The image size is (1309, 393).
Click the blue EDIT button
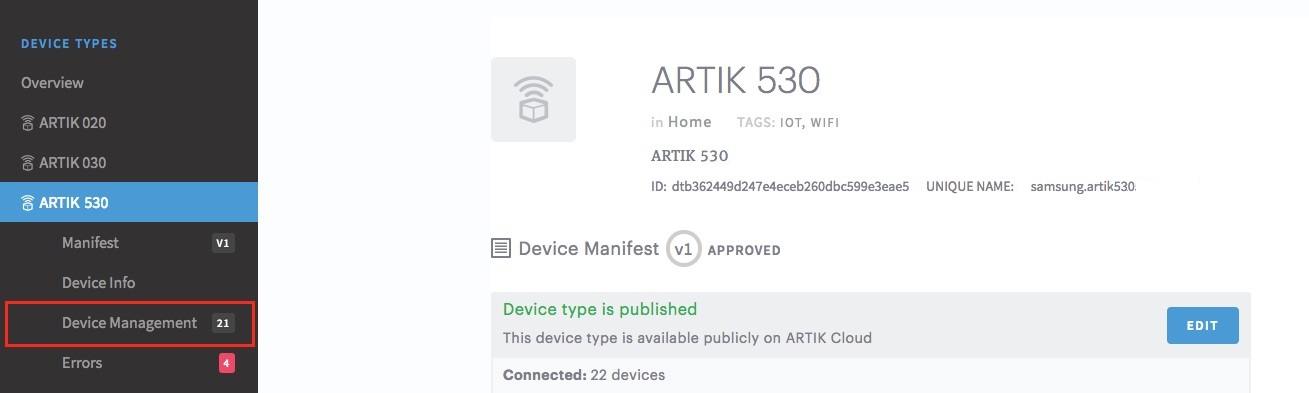coord(1202,326)
